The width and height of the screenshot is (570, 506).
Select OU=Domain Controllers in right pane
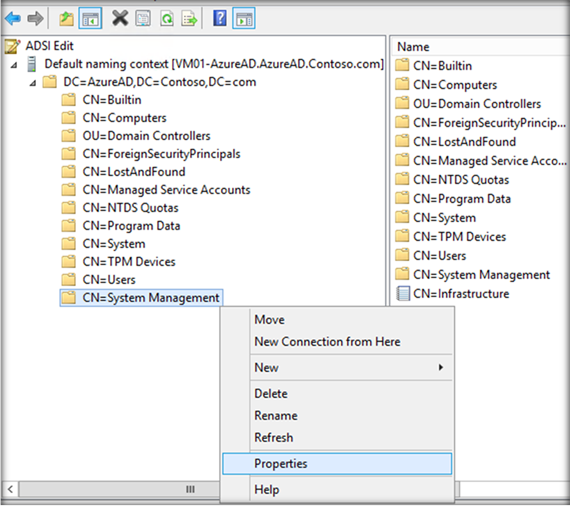(x=477, y=104)
